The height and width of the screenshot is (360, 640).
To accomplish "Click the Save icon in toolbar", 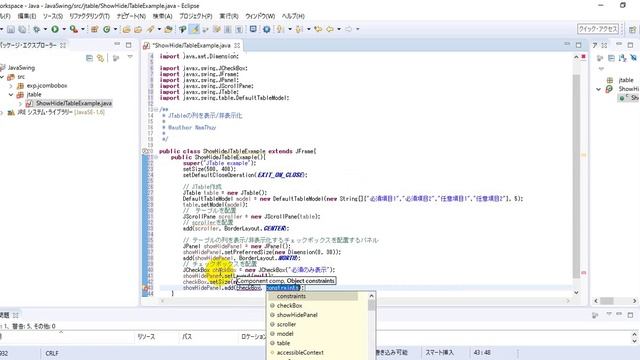I will [11, 29].
